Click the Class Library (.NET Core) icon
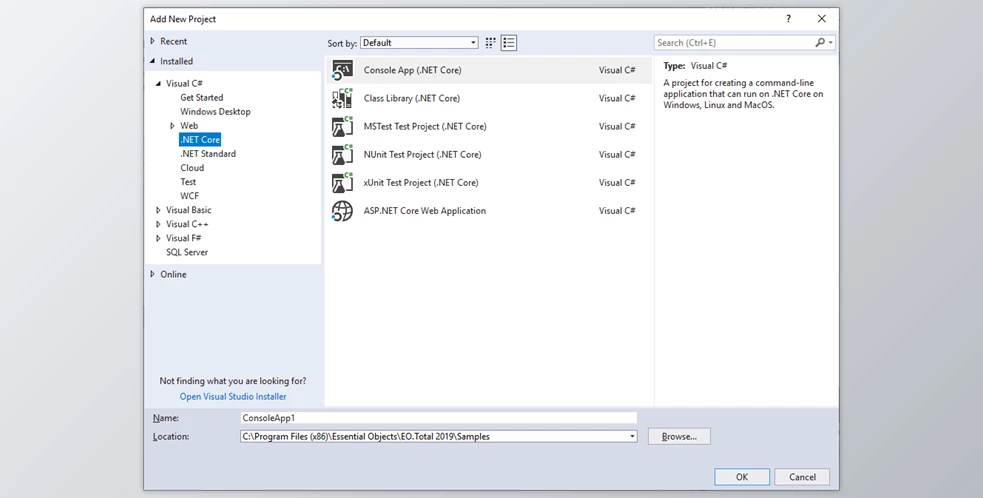 [343, 98]
